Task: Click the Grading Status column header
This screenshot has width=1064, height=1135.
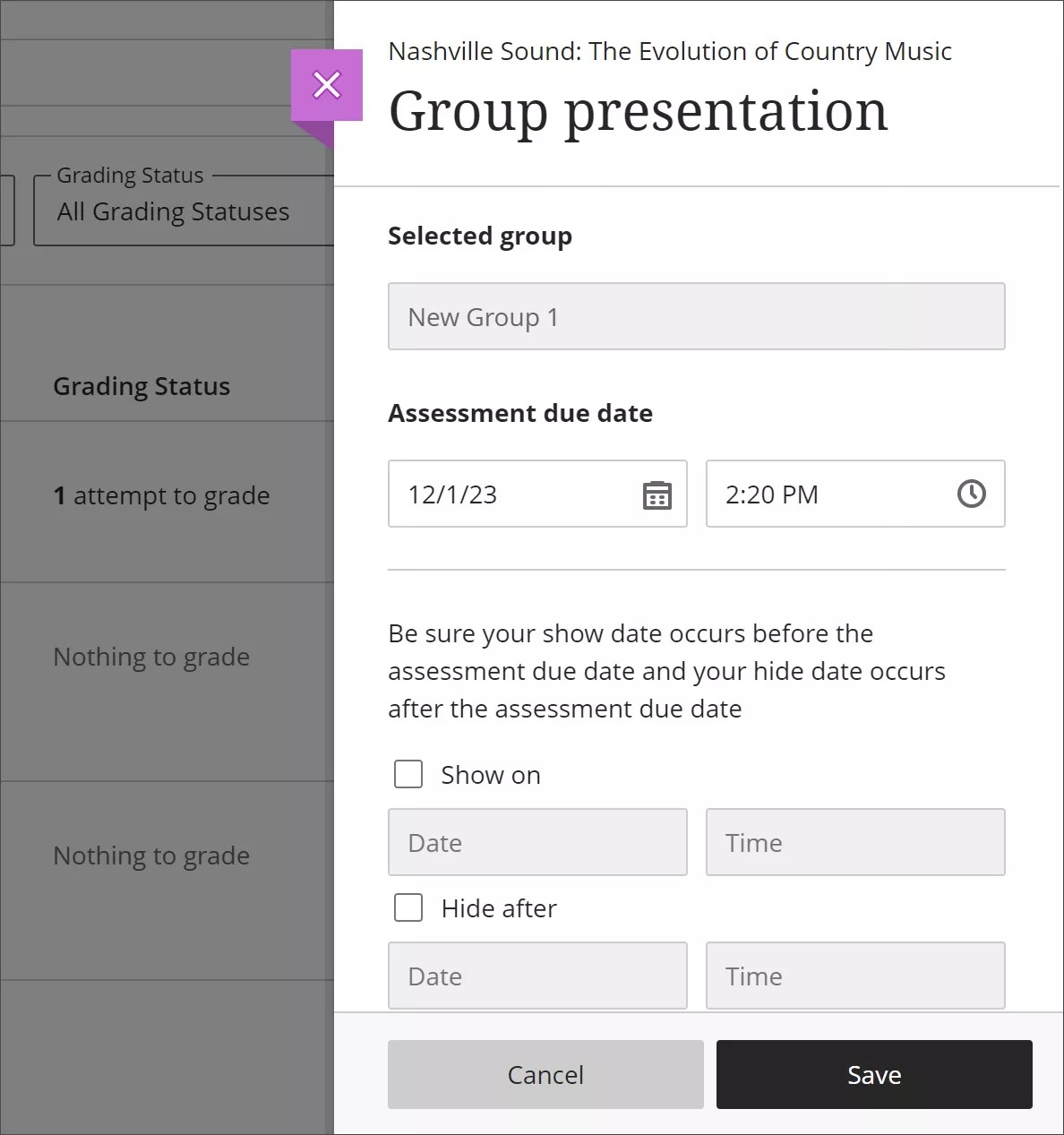Action: [142, 386]
